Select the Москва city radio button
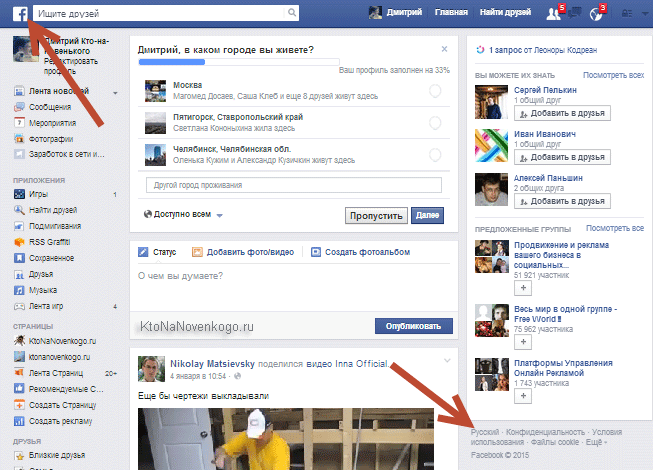653x470 pixels. tap(435, 91)
